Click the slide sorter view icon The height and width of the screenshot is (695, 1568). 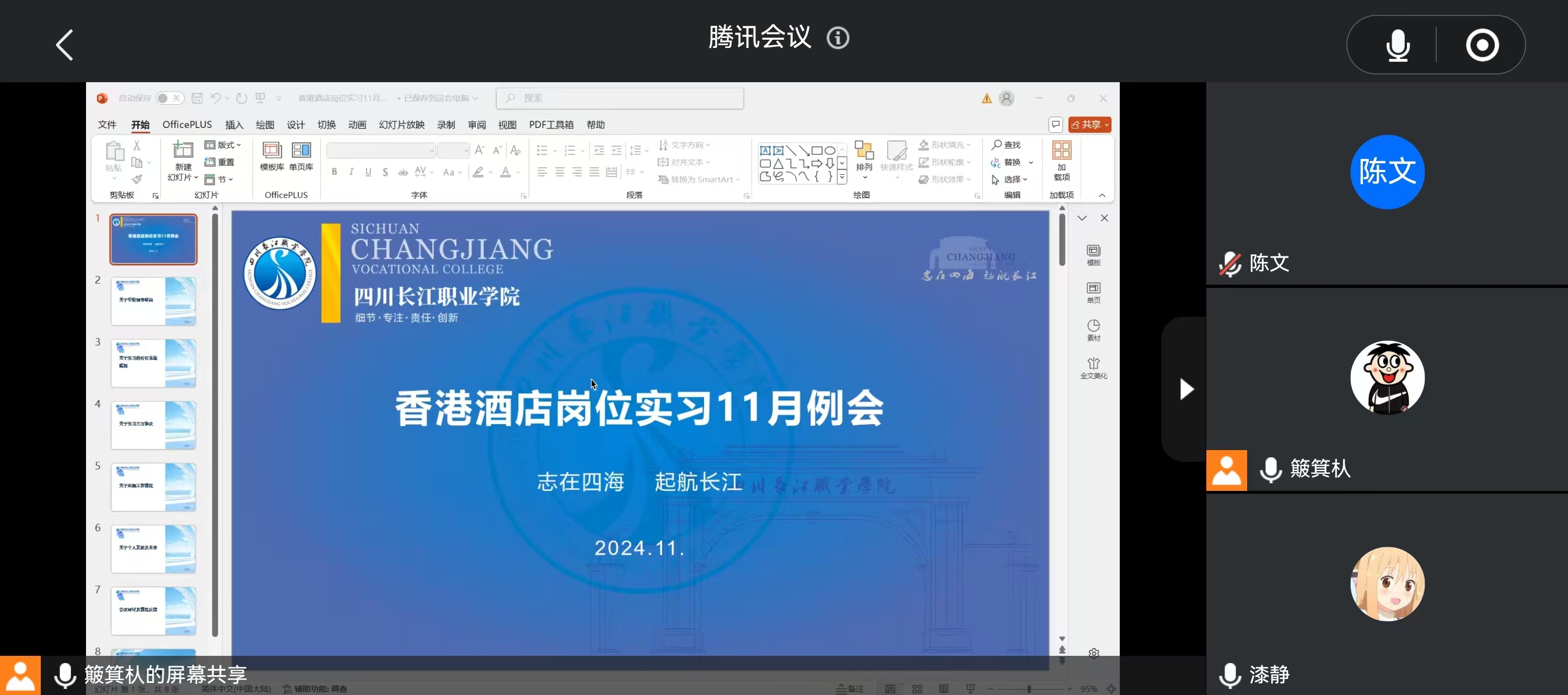917,689
